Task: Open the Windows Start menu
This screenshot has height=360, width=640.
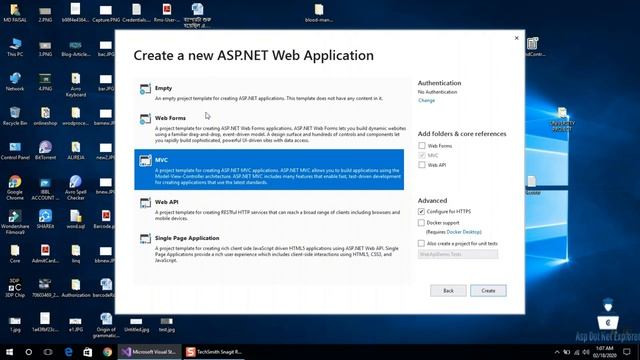Action: [x=9, y=352]
